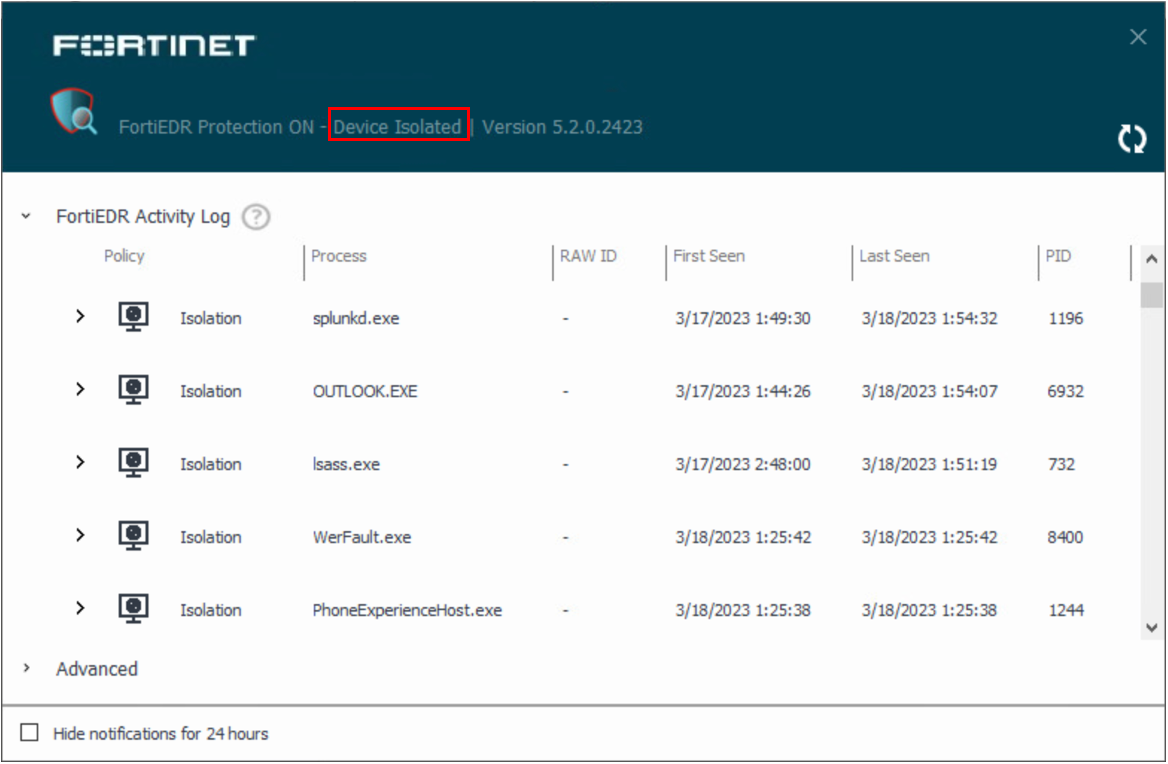Expand the WerFault.exe row
The width and height of the screenshot is (1168, 764).
point(80,535)
